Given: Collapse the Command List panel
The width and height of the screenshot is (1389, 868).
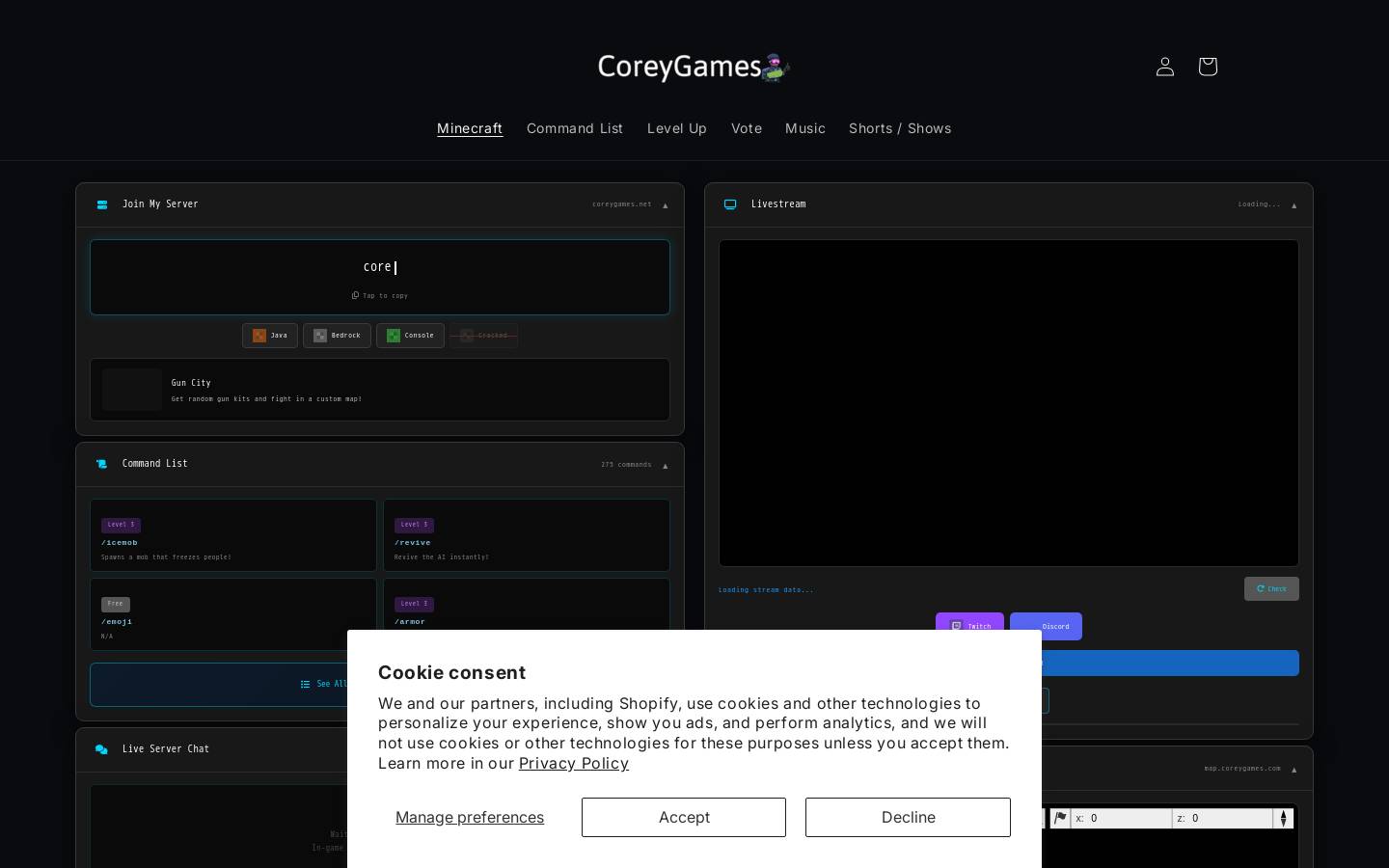Looking at the screenshot, I should click(665, 466).
